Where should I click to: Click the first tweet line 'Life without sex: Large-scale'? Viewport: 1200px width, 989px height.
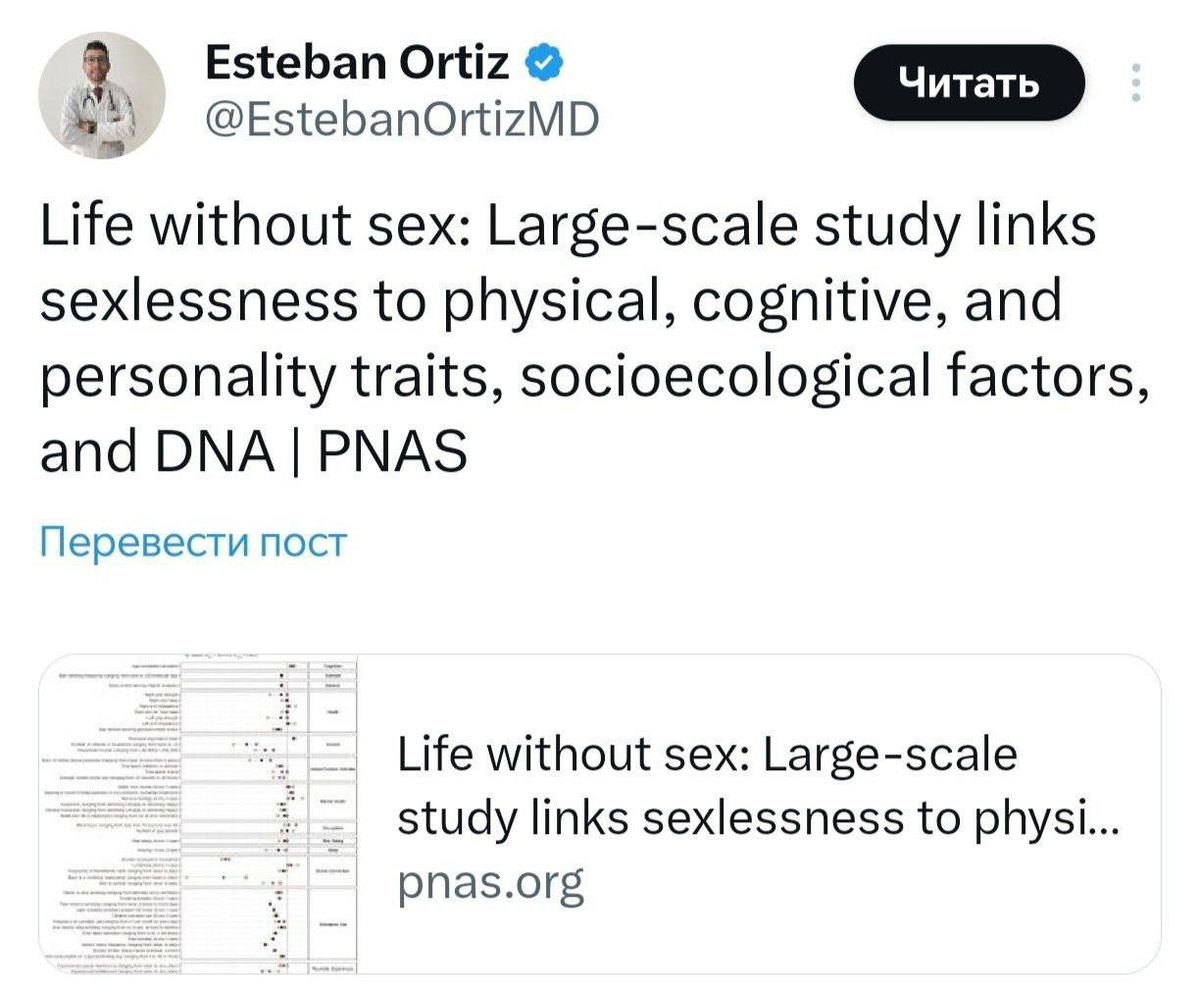(x=568, y=228)
